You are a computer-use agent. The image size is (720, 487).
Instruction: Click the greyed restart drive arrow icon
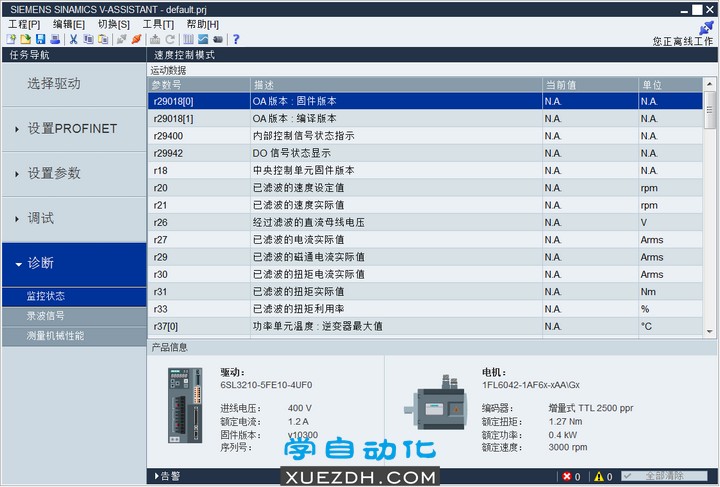(170, 39)
